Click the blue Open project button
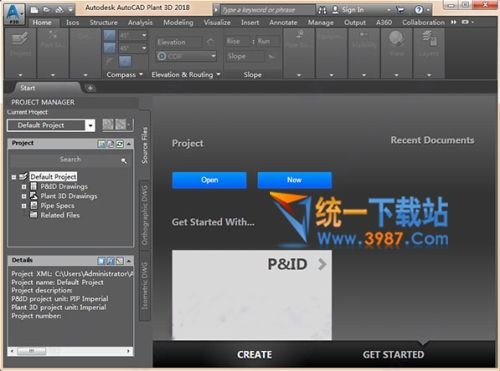Screen dimensions: 500x371 pos(209,180)
